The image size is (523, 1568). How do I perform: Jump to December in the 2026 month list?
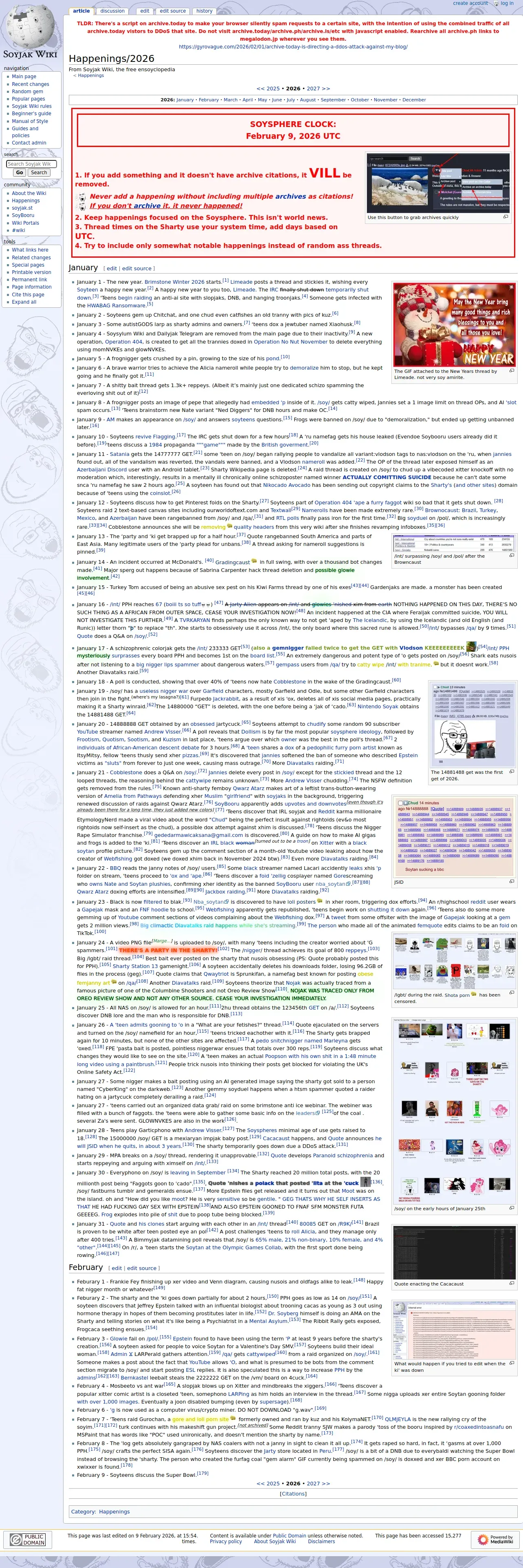414,100
